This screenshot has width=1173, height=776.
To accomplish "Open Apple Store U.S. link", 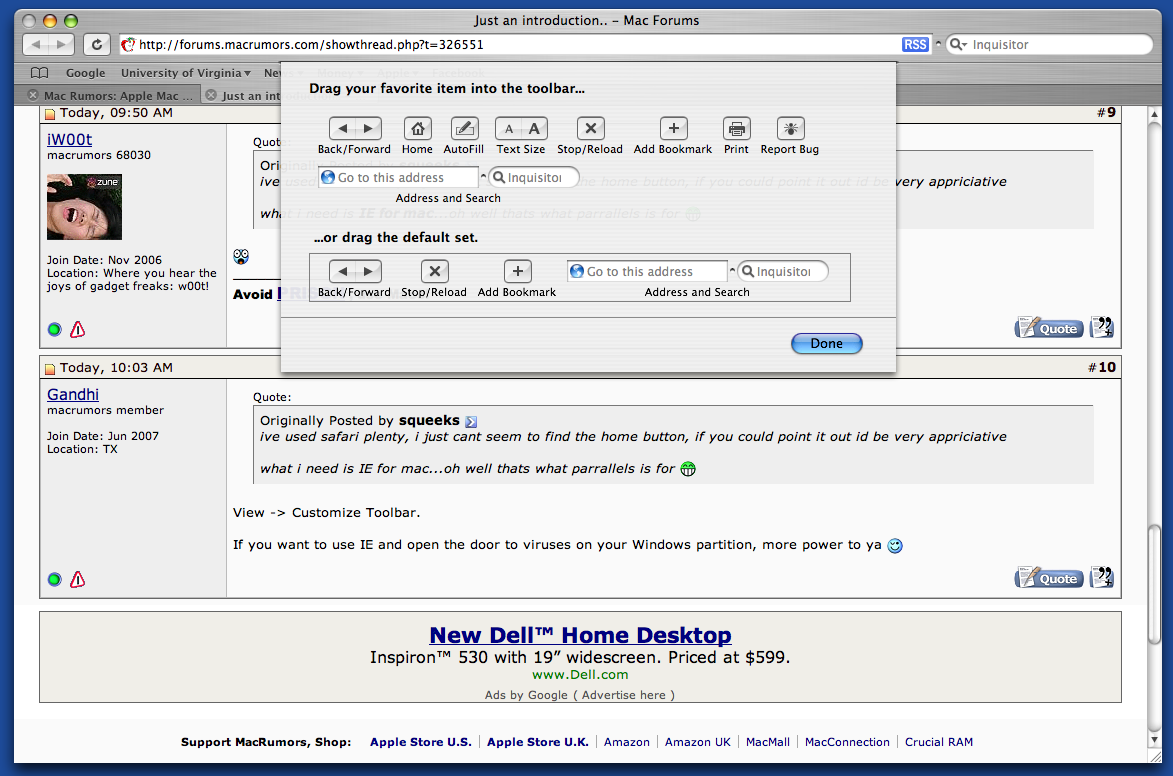I will [420, 742].
